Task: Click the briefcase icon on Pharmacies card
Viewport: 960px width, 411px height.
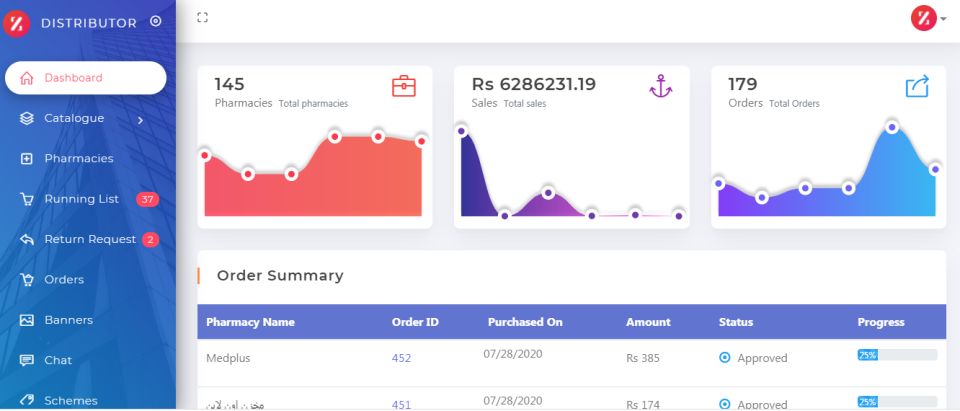Action: pos(403,87)
